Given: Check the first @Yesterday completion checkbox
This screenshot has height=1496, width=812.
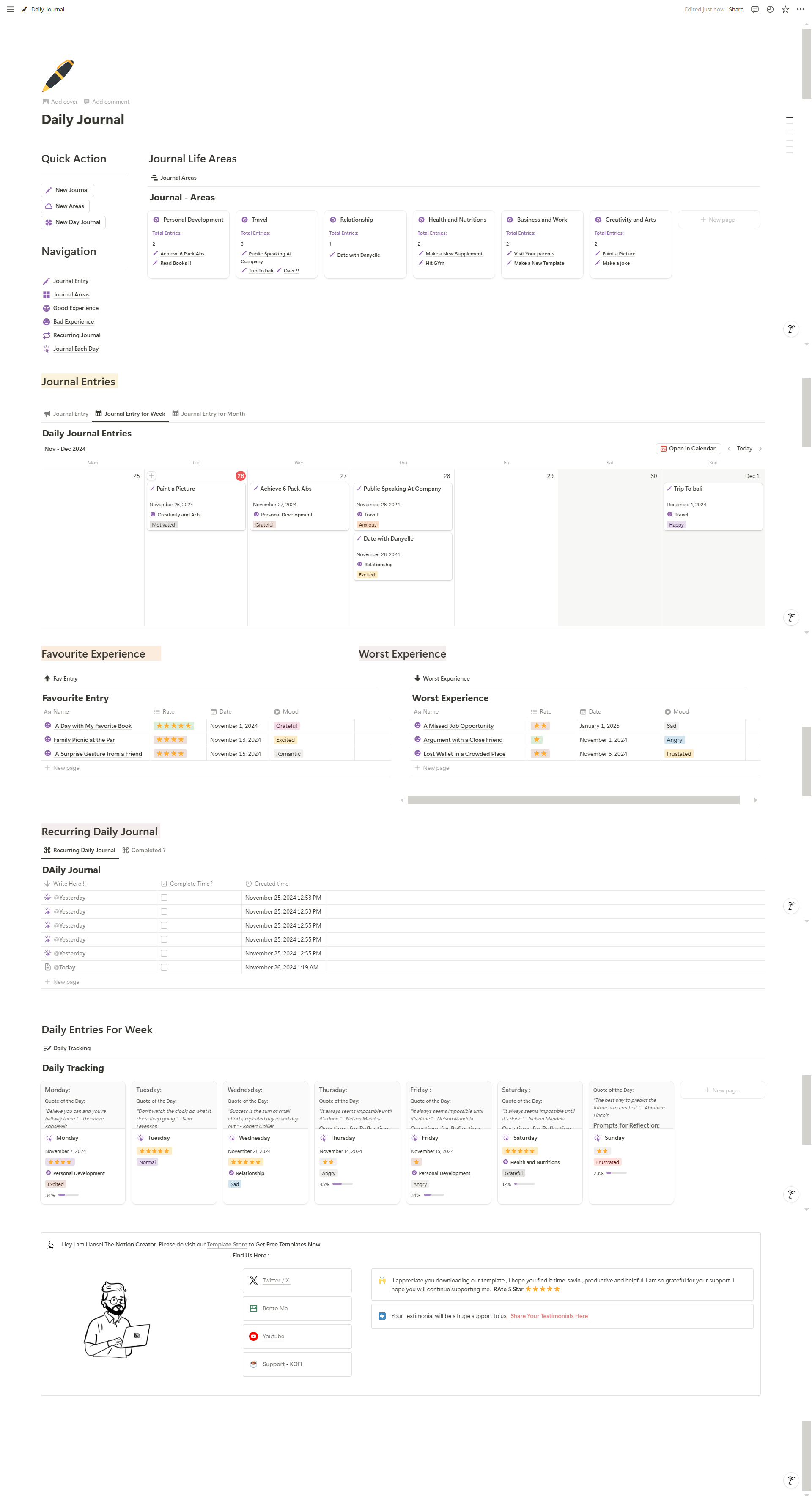Looking at the screenshot, I should coord(164,897).
